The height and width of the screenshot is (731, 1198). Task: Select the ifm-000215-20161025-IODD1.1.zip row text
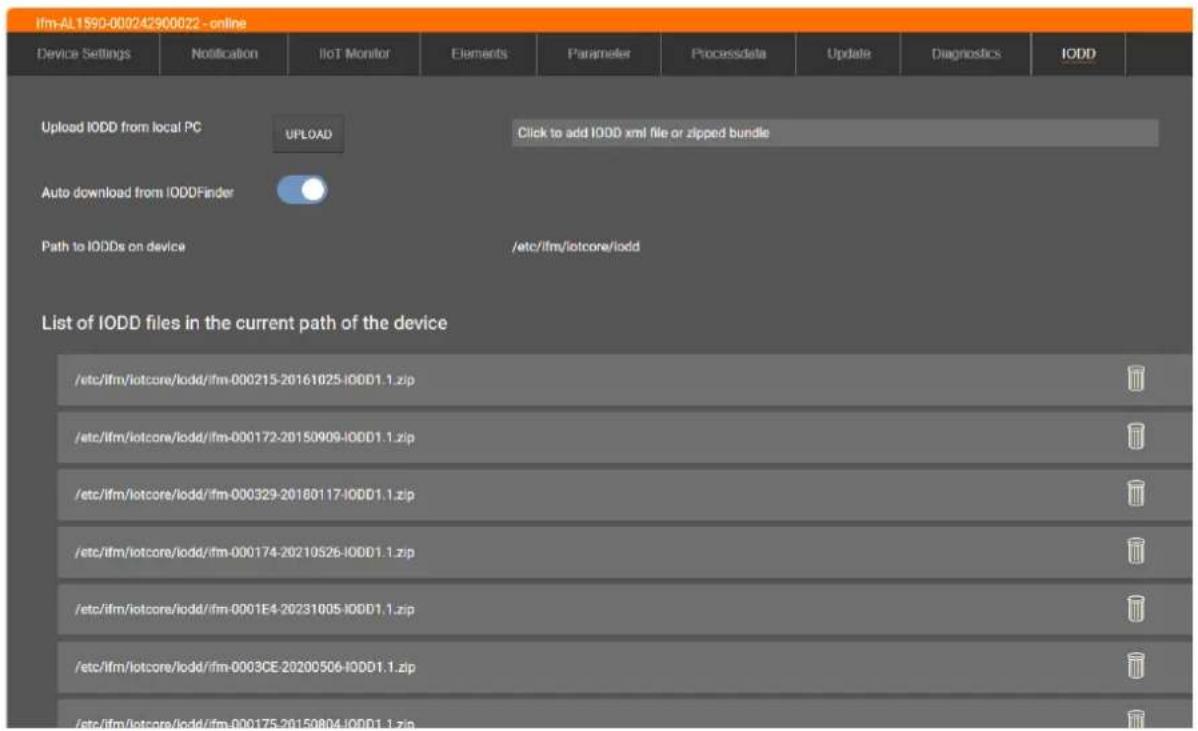tap(244, 380)
